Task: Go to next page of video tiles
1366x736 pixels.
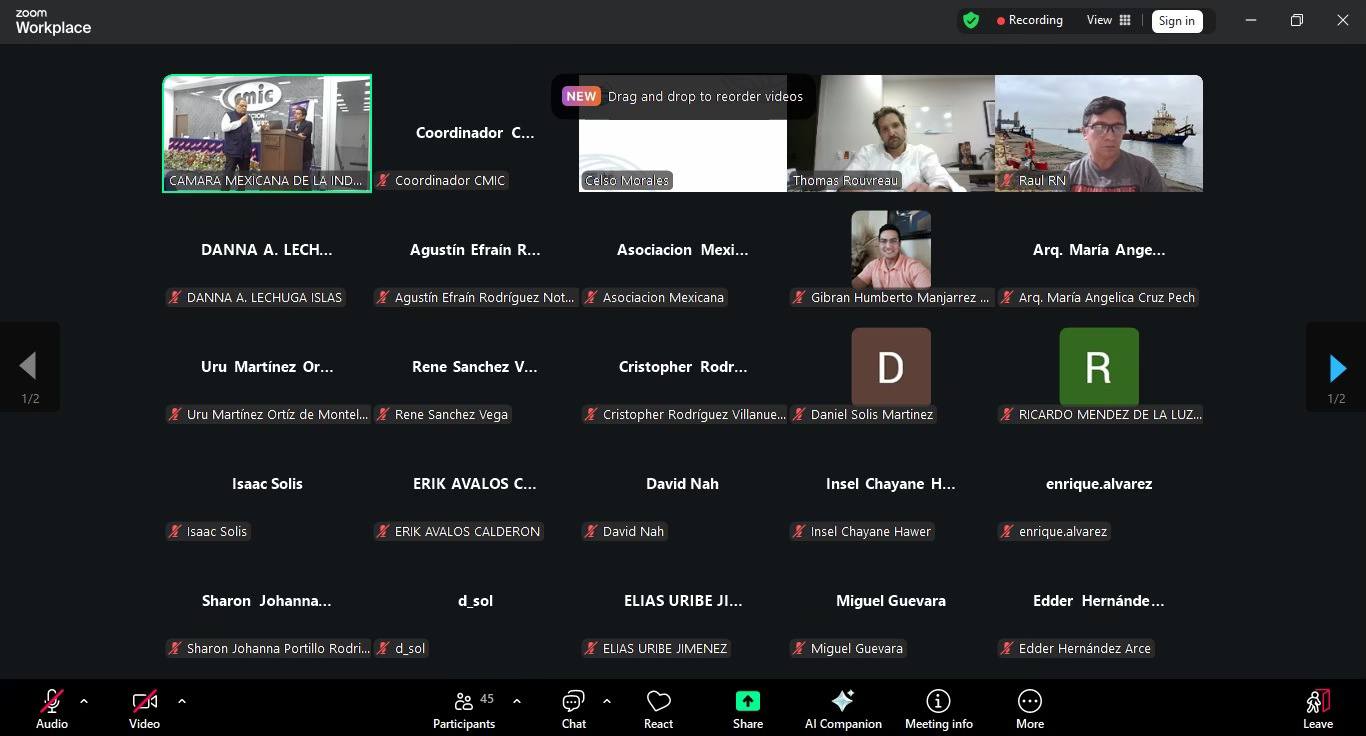Action: coord(1337,368)
